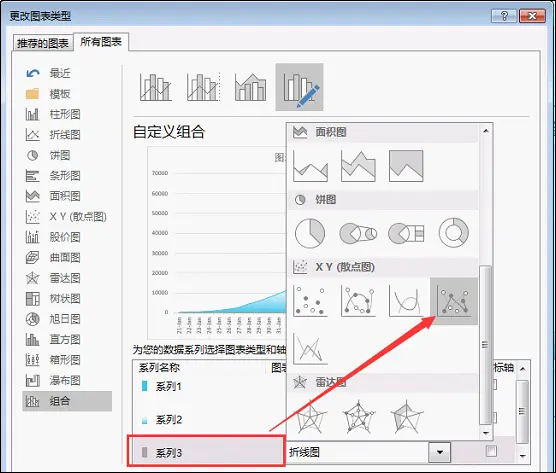Click the 折线图 chart type combo box
The height and width of the screenshot is (473, 556).
tap(368, 452)
